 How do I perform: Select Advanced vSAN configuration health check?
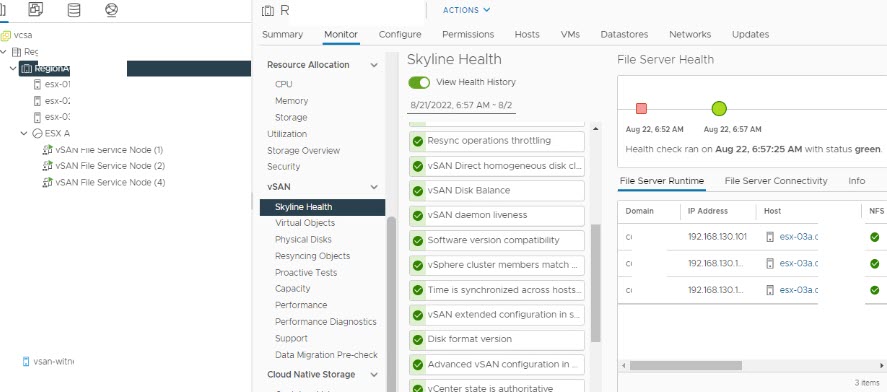(x=497, y=364)
